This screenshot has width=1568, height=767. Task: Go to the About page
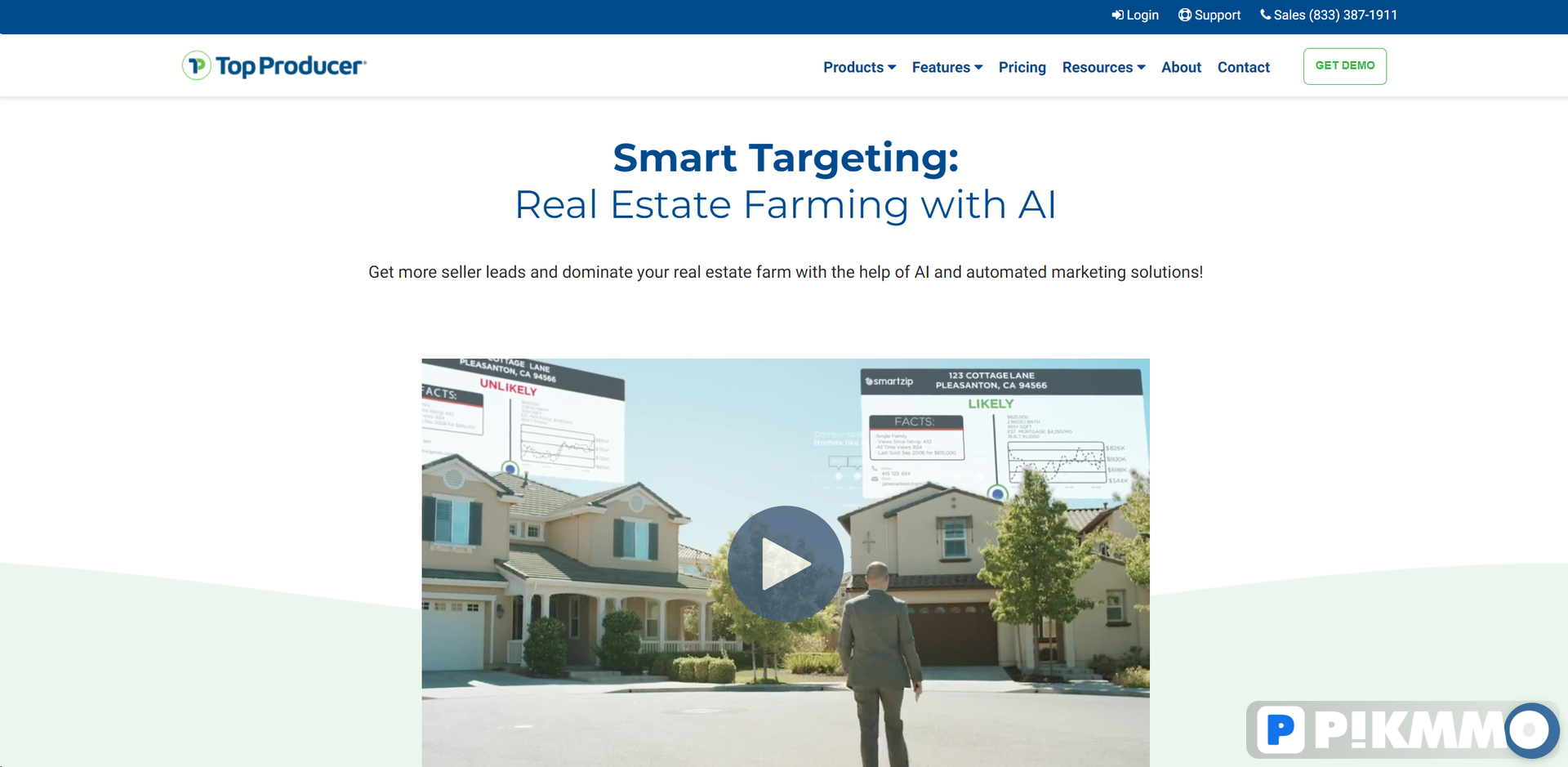pos(1181,67)
